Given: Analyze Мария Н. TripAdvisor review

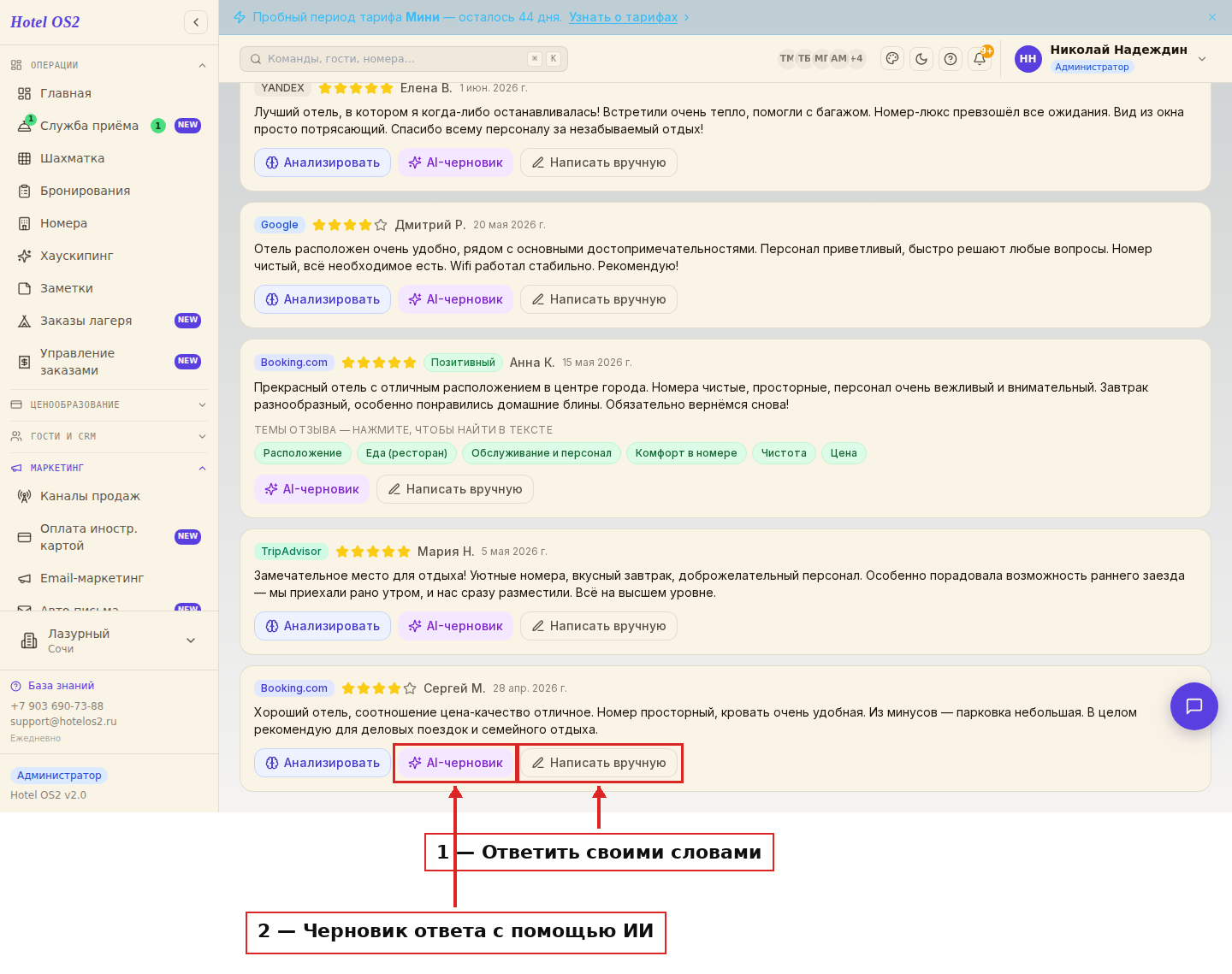Looking at the screenshot, I should (323, 626).
